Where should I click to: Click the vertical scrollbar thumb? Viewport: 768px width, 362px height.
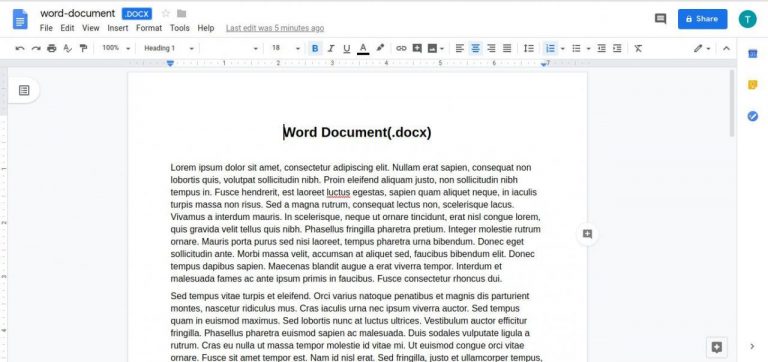tap(732, 103)
